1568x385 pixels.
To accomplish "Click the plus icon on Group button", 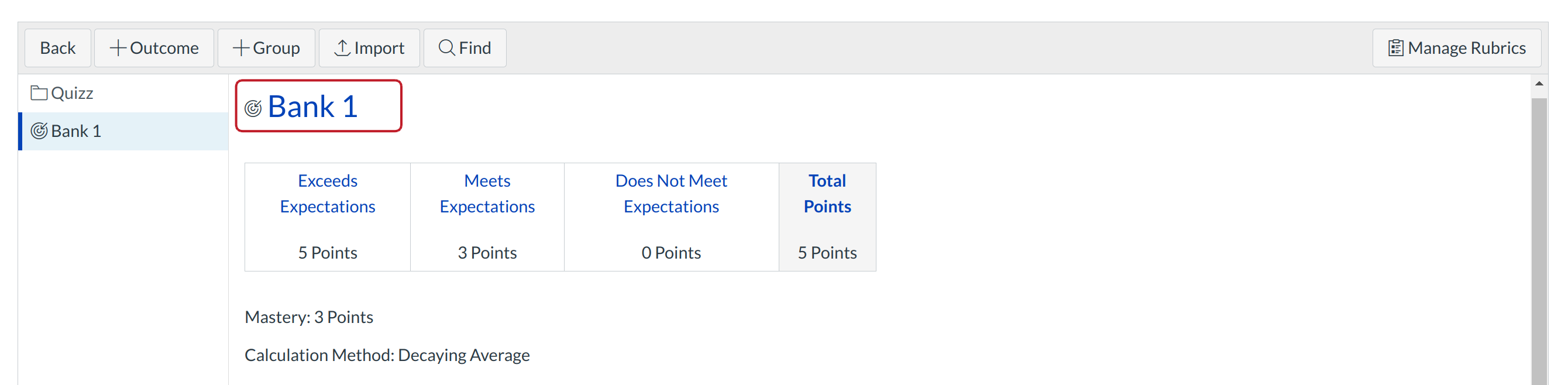I will coord(241,48).
